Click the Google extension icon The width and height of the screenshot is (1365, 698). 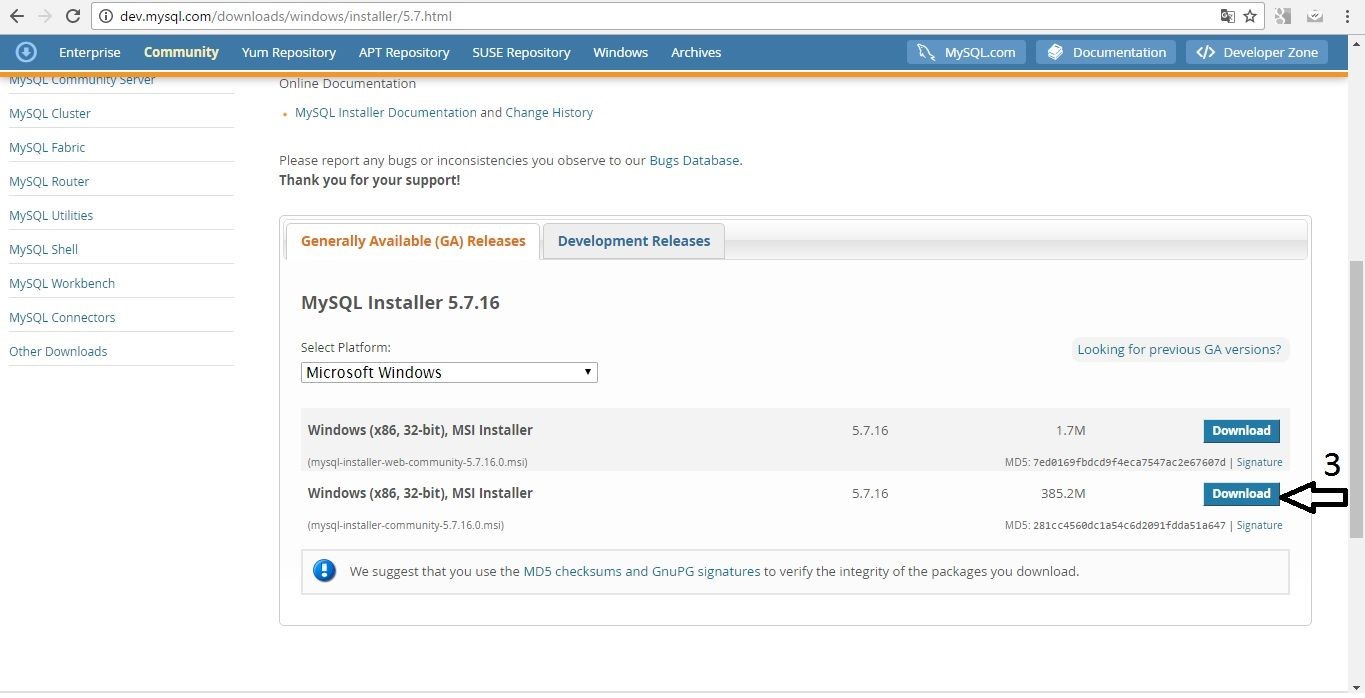(1284, 16)
